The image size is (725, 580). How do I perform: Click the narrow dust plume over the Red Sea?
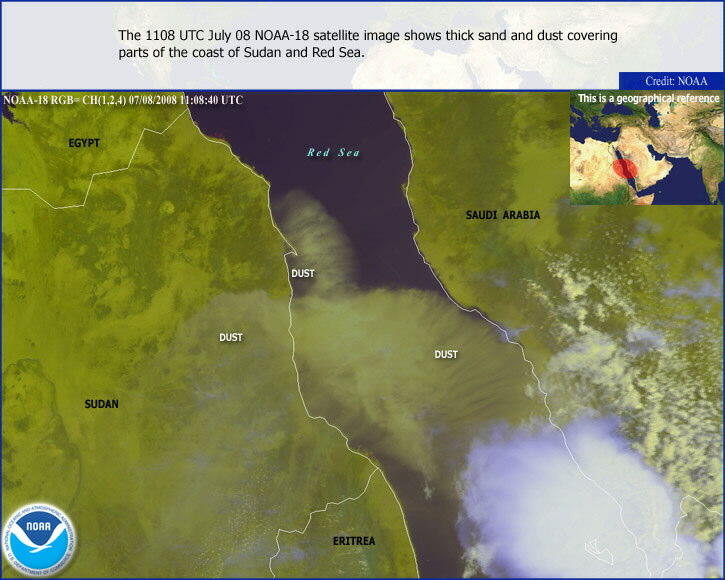tap(314, 230)
